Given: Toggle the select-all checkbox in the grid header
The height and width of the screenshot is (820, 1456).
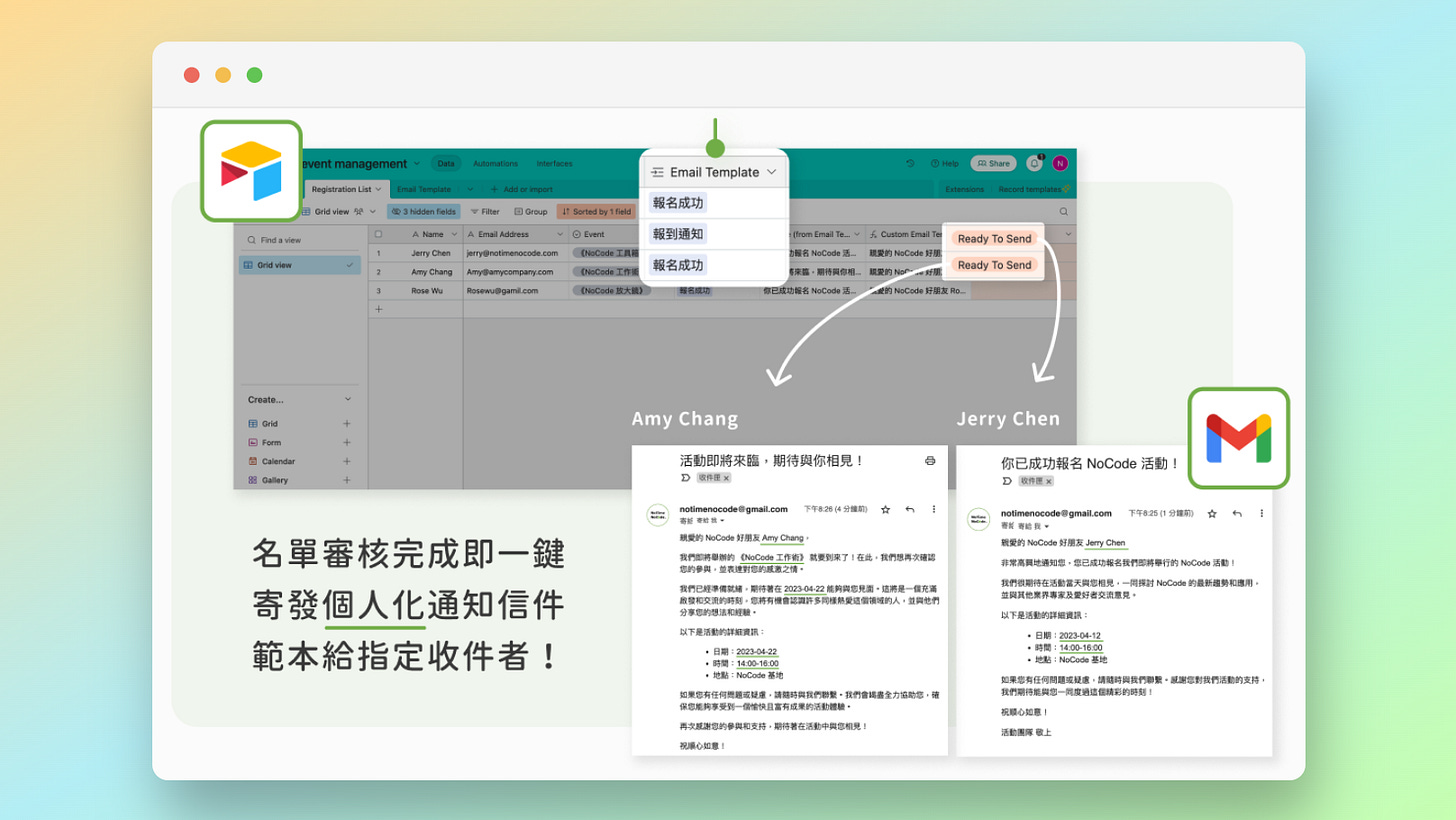Looking at the screenshot, I should pyautogui.click(x=377, y=234).
